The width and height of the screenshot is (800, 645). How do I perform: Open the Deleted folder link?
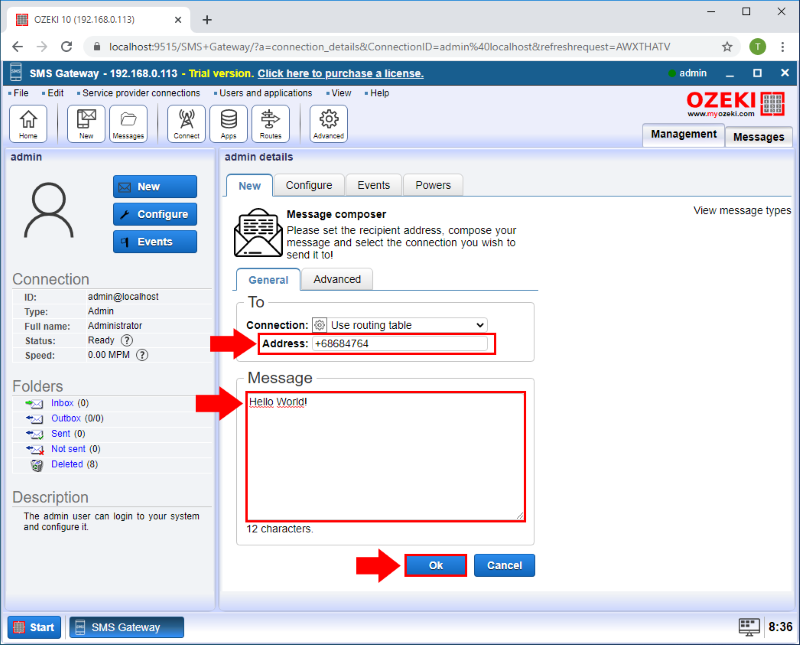pyautogui.click(x=67, y=464)
